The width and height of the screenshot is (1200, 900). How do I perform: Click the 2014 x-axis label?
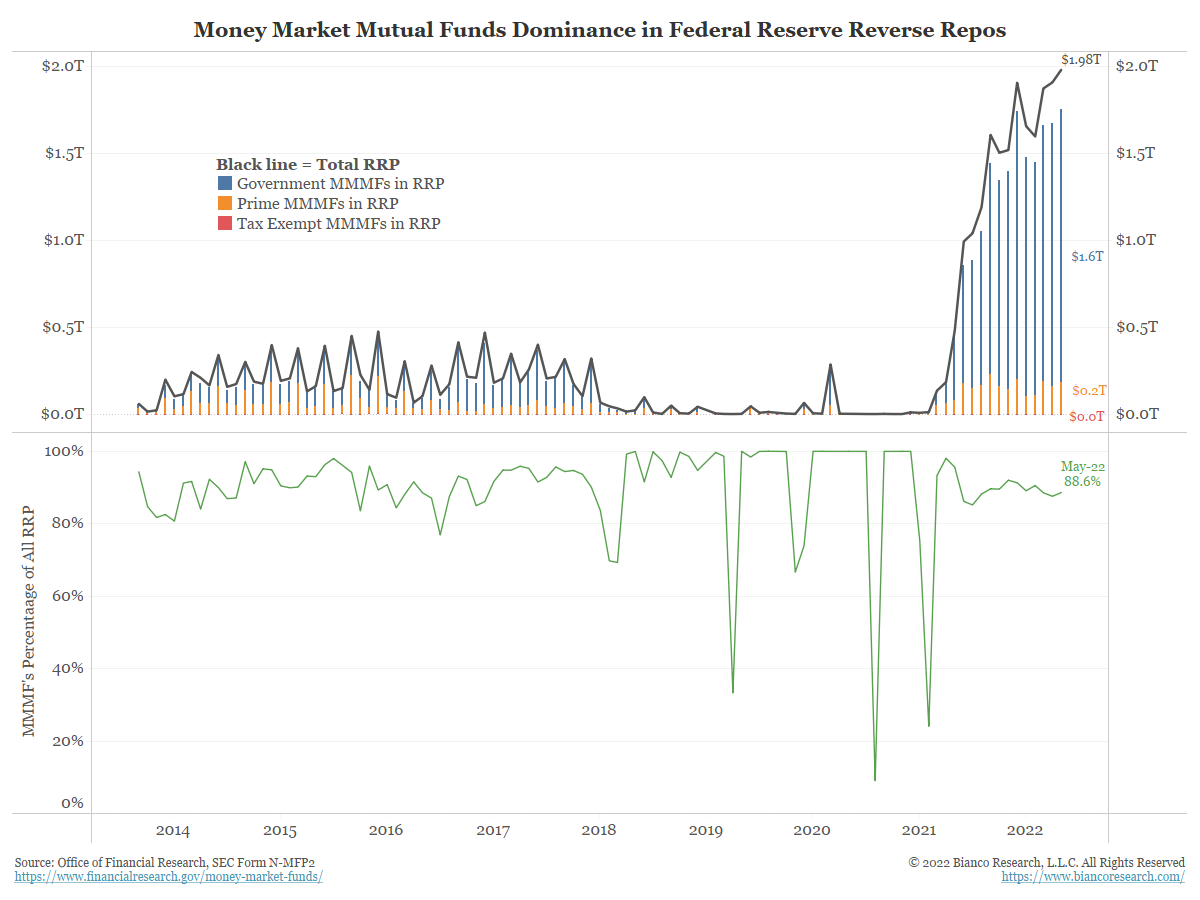click(x=172, y=830)
